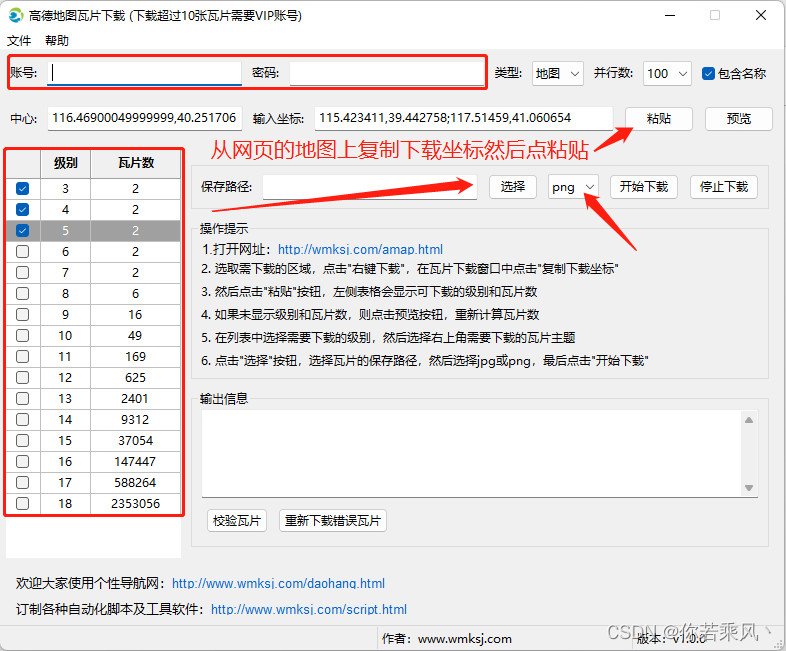Open the wmksj.com/amap.html link
Viewport: 786px width, 651px height.
click(360, 249)
